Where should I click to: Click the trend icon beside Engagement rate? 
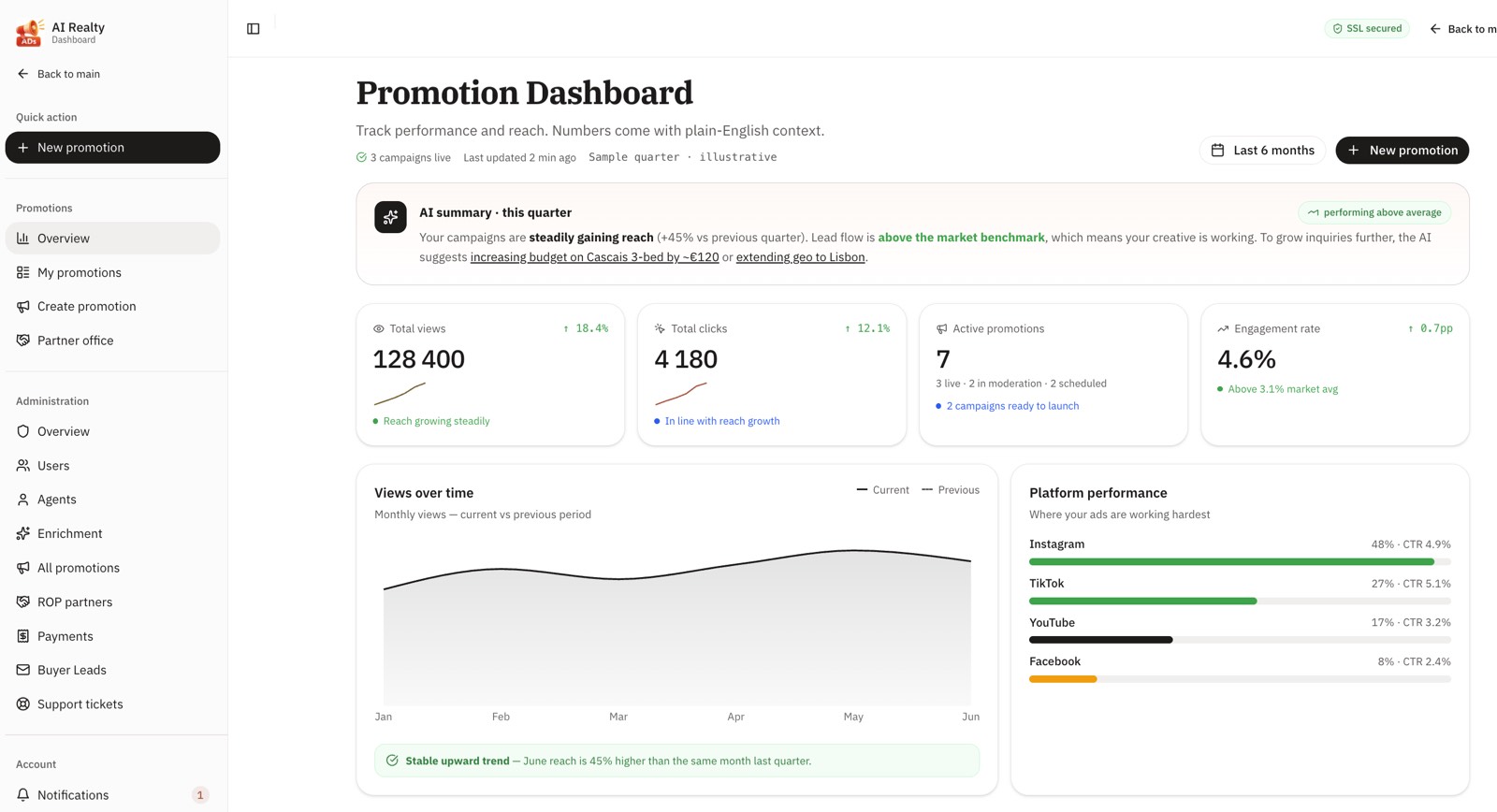pyautogui.click(x=1223, y=329)
